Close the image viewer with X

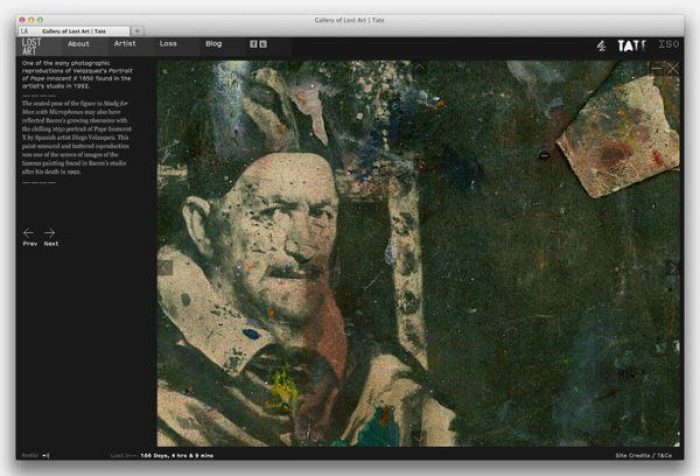tap(672, 68)
